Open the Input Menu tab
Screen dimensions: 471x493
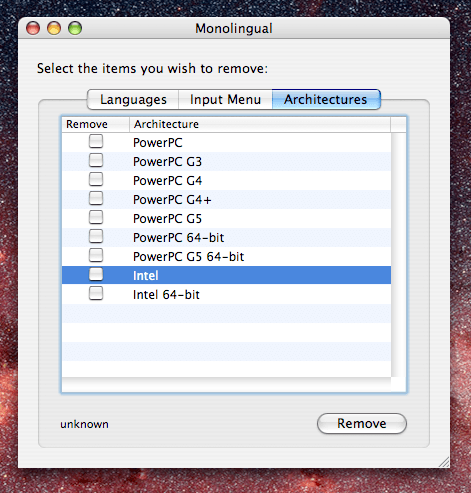[x=225, y=99]
